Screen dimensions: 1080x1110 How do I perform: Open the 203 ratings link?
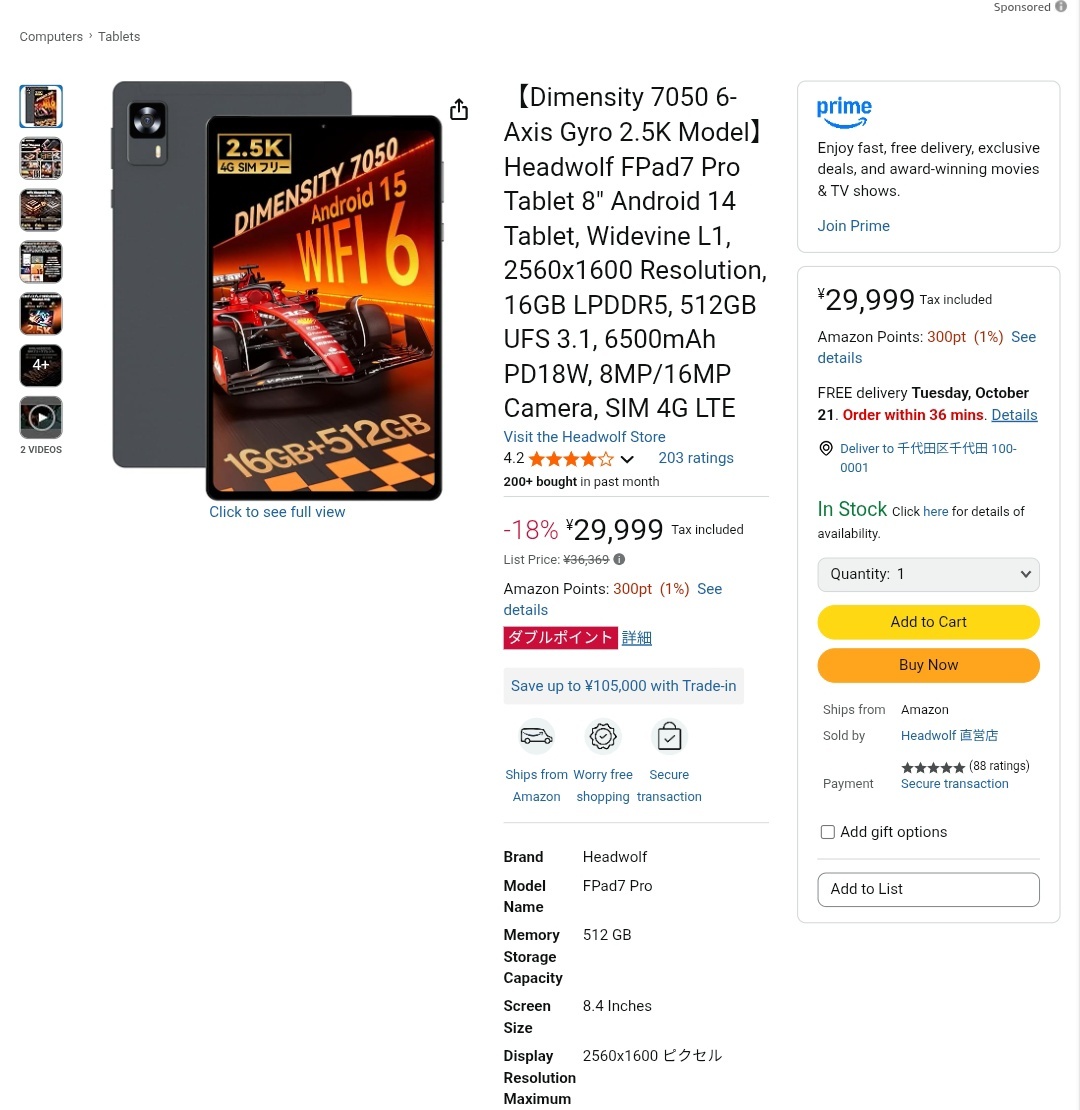tap(696, 458)
